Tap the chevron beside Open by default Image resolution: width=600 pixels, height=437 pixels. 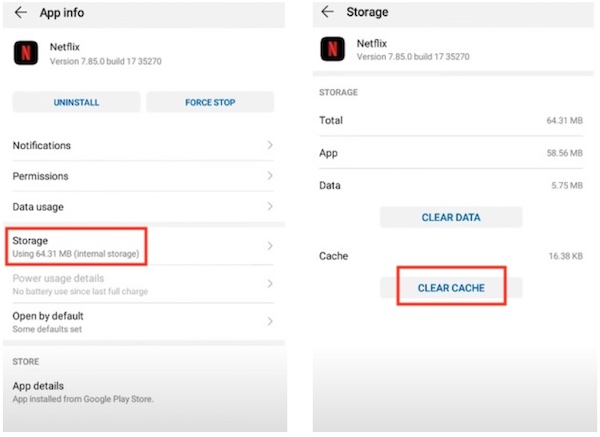click(270, 321)
